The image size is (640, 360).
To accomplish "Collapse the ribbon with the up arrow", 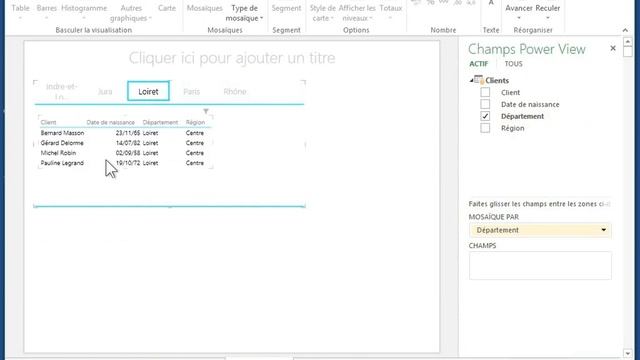I will pyautogui.click(x=625, y=30).
